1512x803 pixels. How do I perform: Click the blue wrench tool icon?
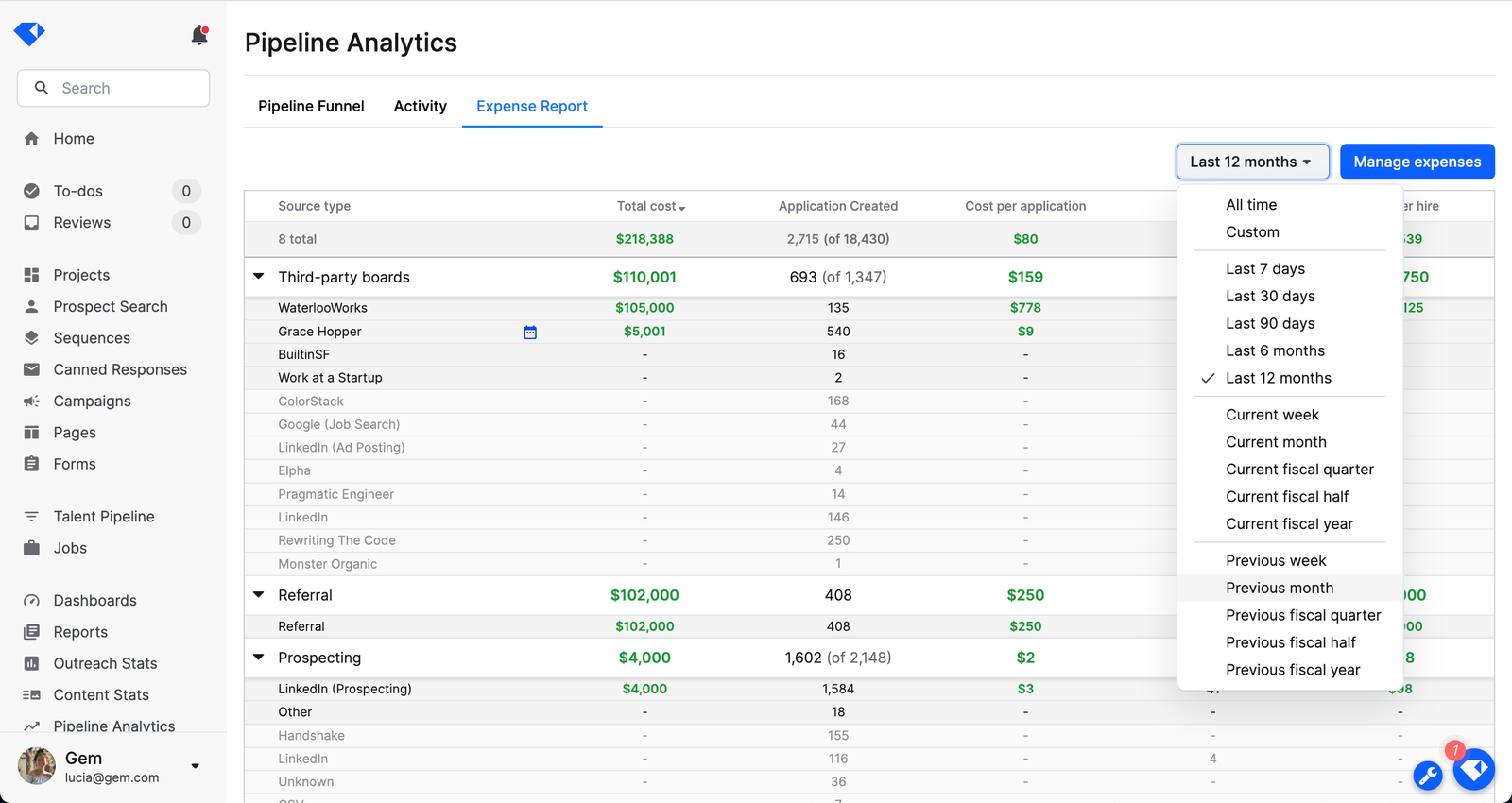click(1427, 776)
